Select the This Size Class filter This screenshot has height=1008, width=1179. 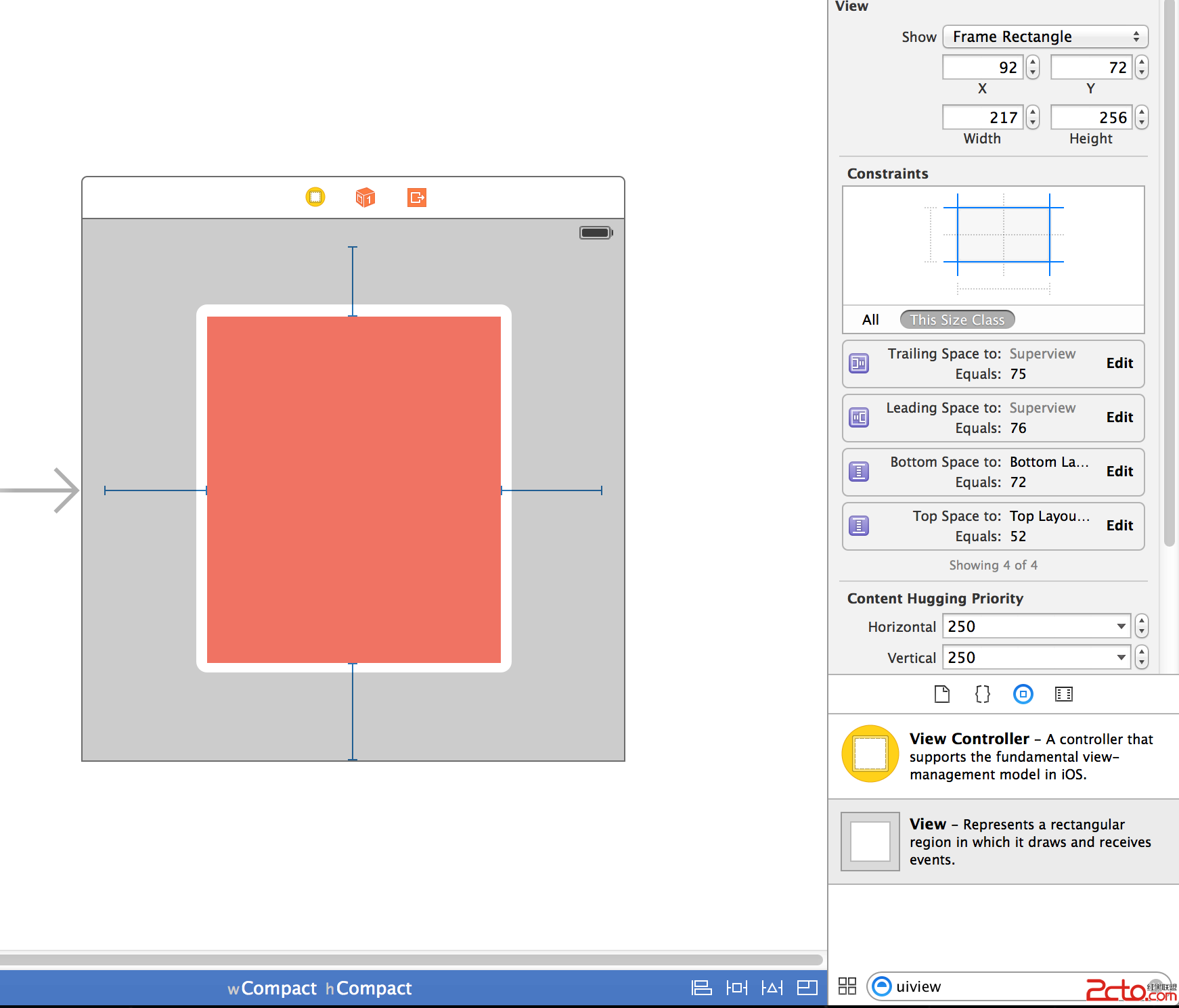[956, 320]
